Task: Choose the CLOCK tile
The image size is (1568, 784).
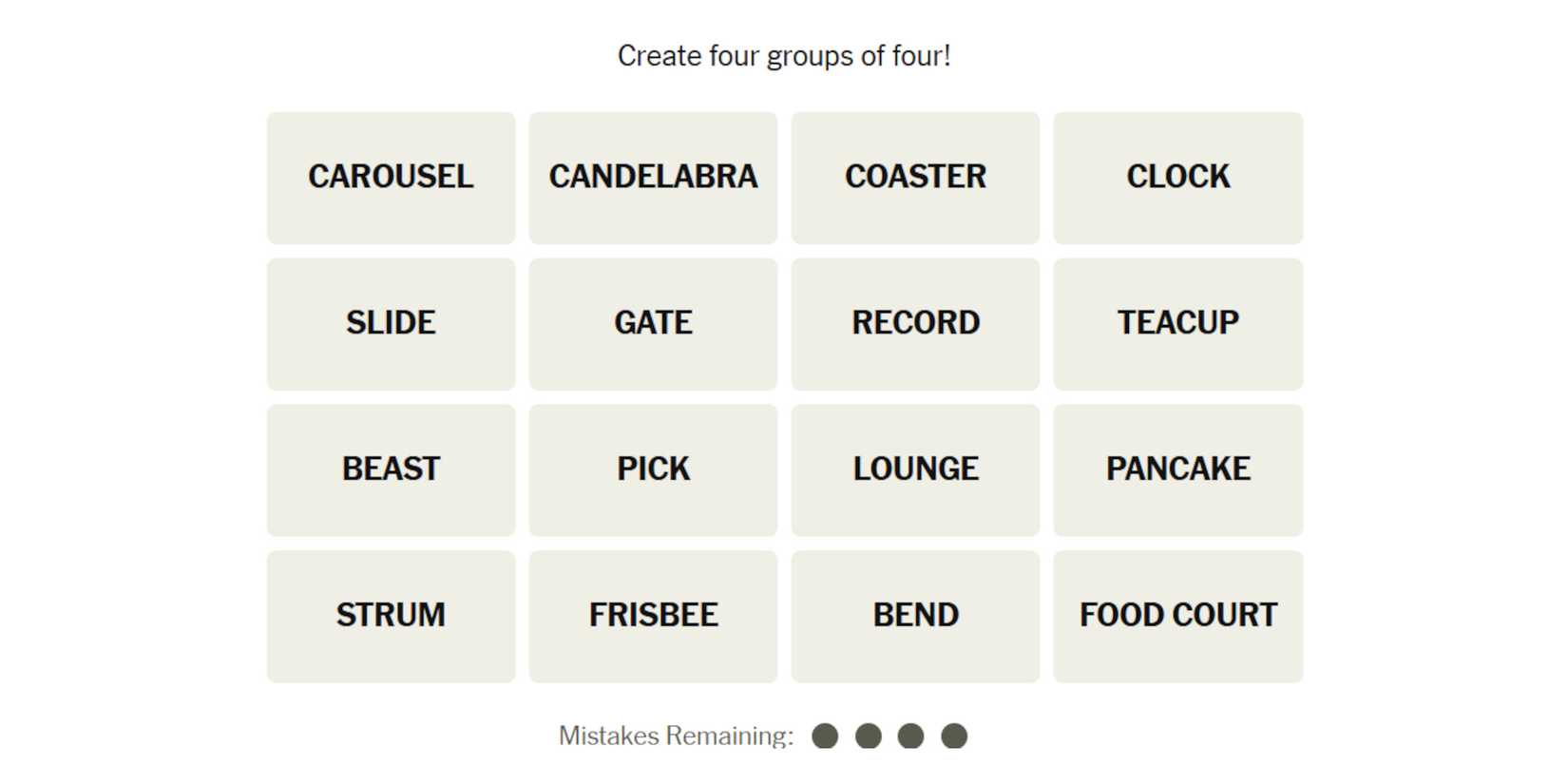Action: coord(1177,178)
